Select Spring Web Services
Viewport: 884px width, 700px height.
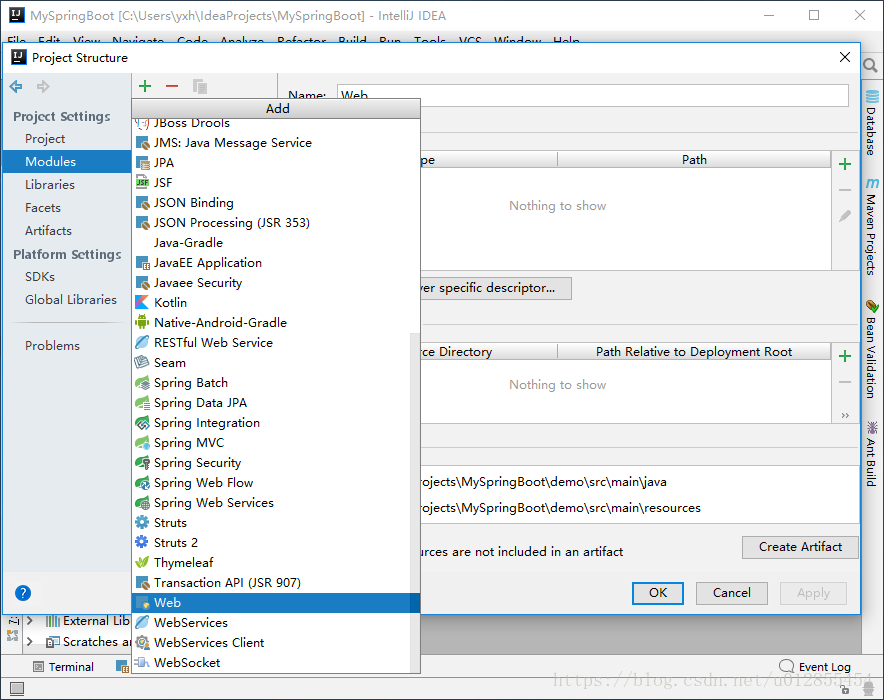(276, 503)
